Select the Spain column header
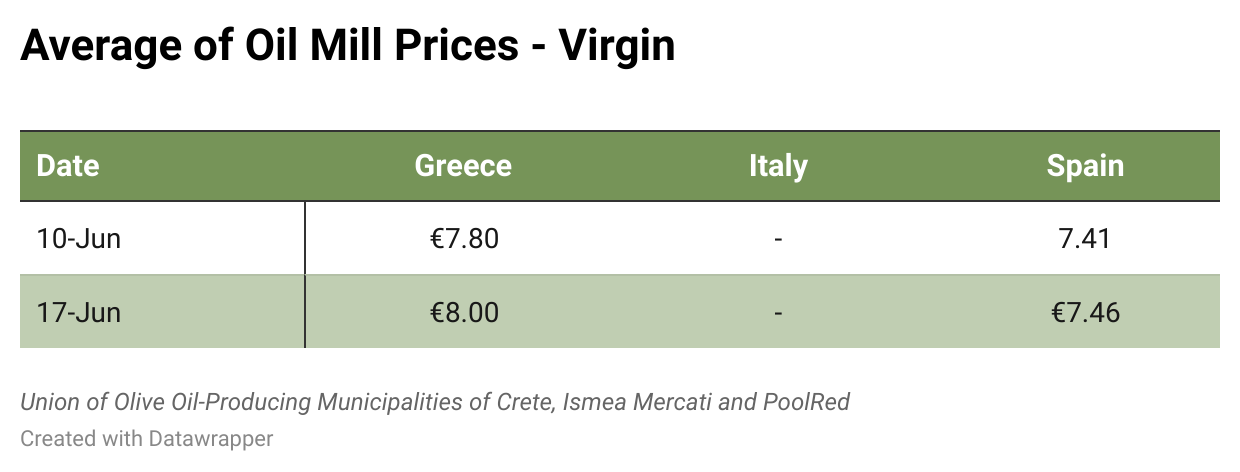1240x472 pixels. click(x=1085, y=166)
